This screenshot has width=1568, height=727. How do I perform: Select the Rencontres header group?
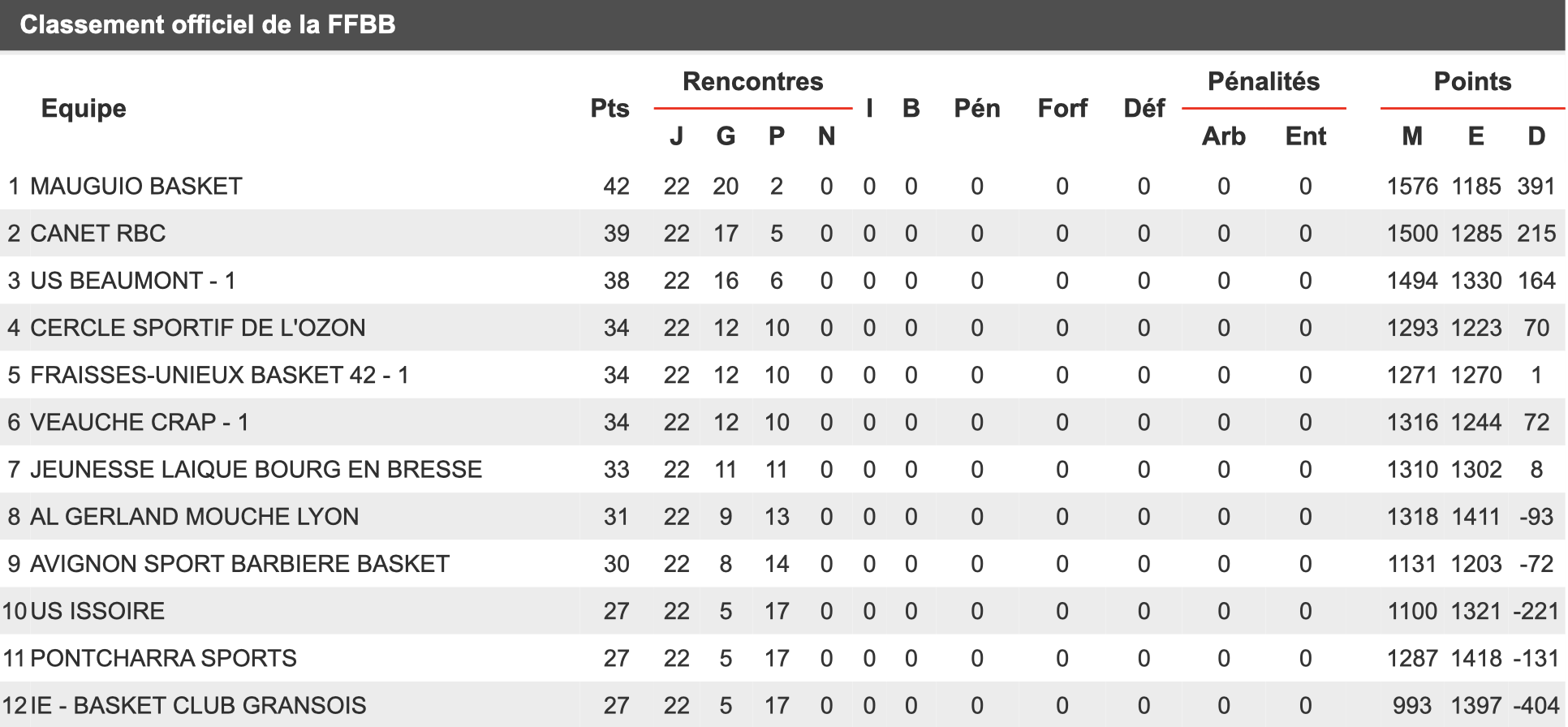pyautogui.click(x=753, y=81)
